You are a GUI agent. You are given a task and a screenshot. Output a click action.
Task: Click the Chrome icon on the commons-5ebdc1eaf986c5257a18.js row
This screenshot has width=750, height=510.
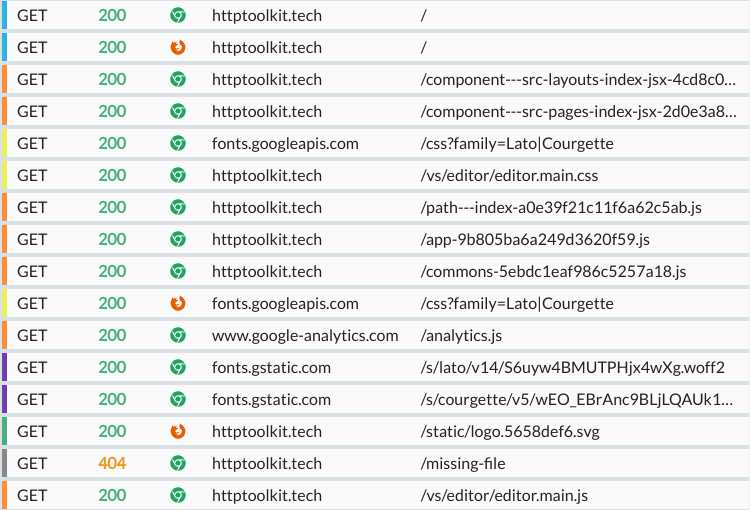tap(178, 272)
